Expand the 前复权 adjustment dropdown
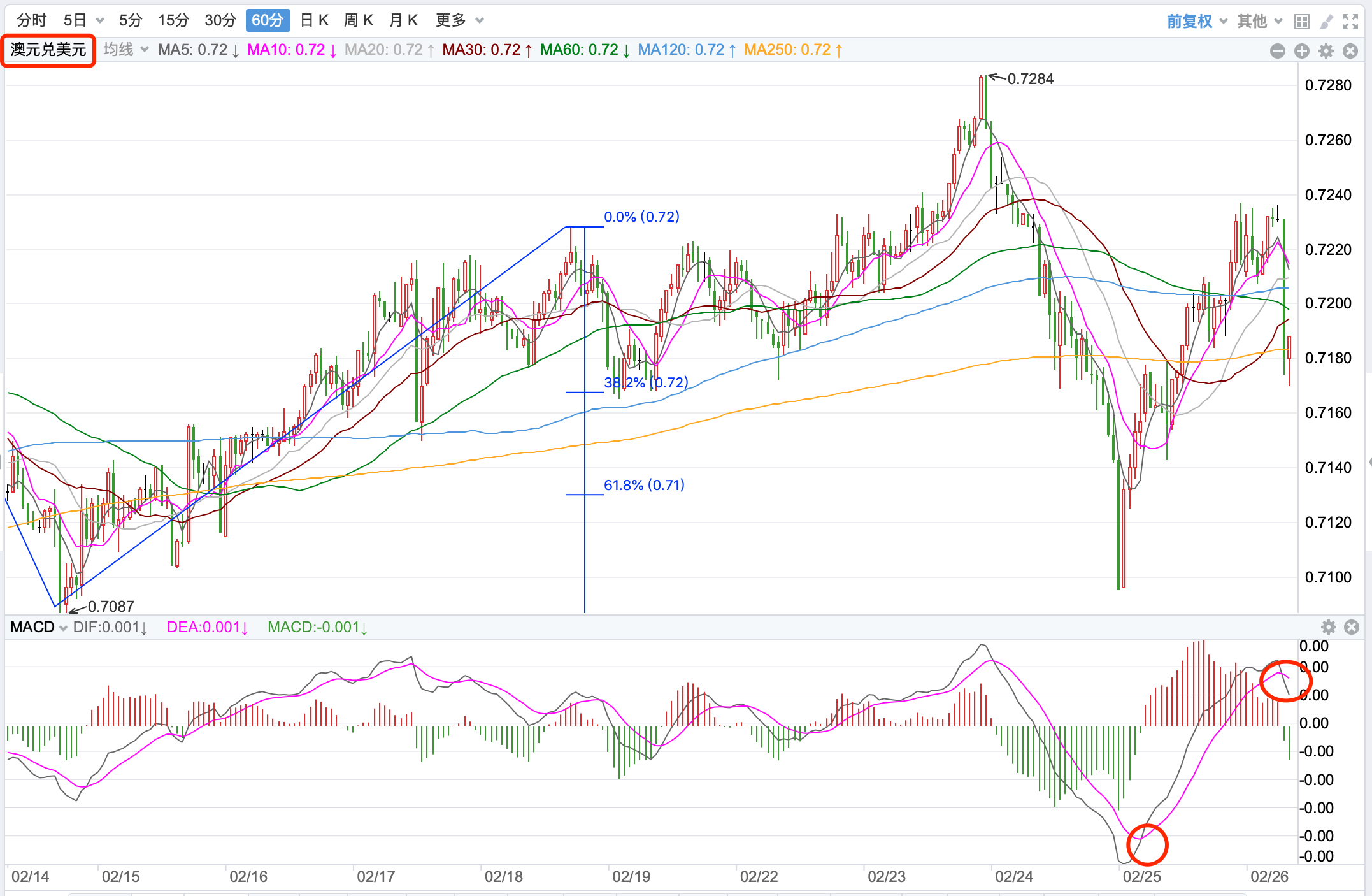 1196,22
